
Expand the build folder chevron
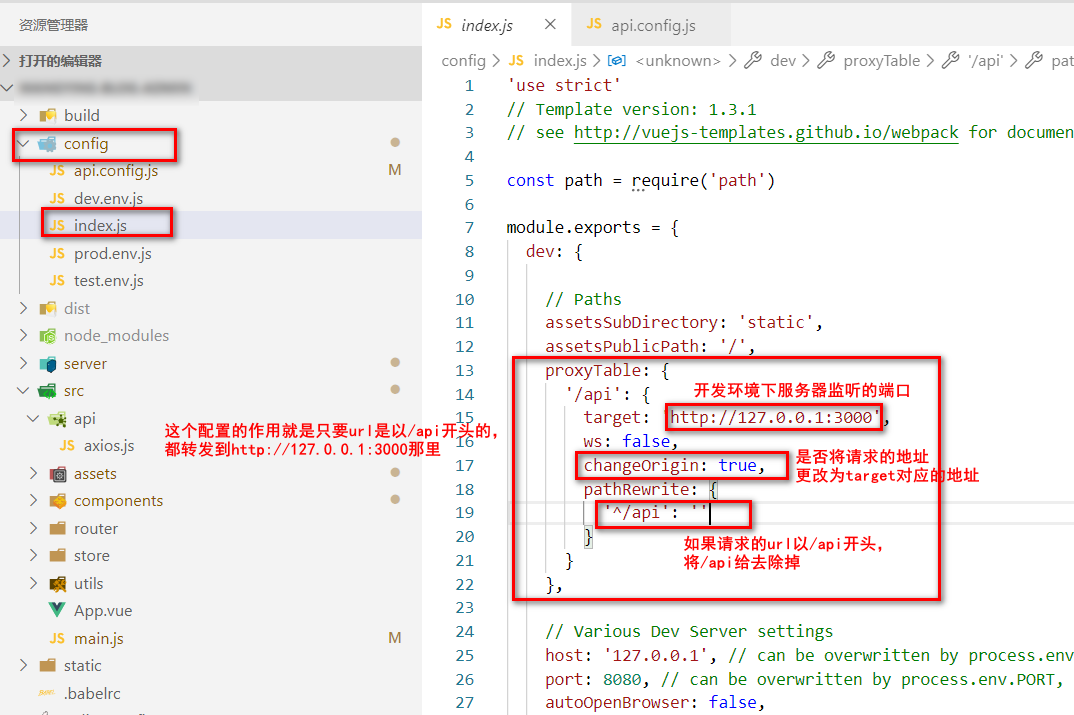point(23,115)
